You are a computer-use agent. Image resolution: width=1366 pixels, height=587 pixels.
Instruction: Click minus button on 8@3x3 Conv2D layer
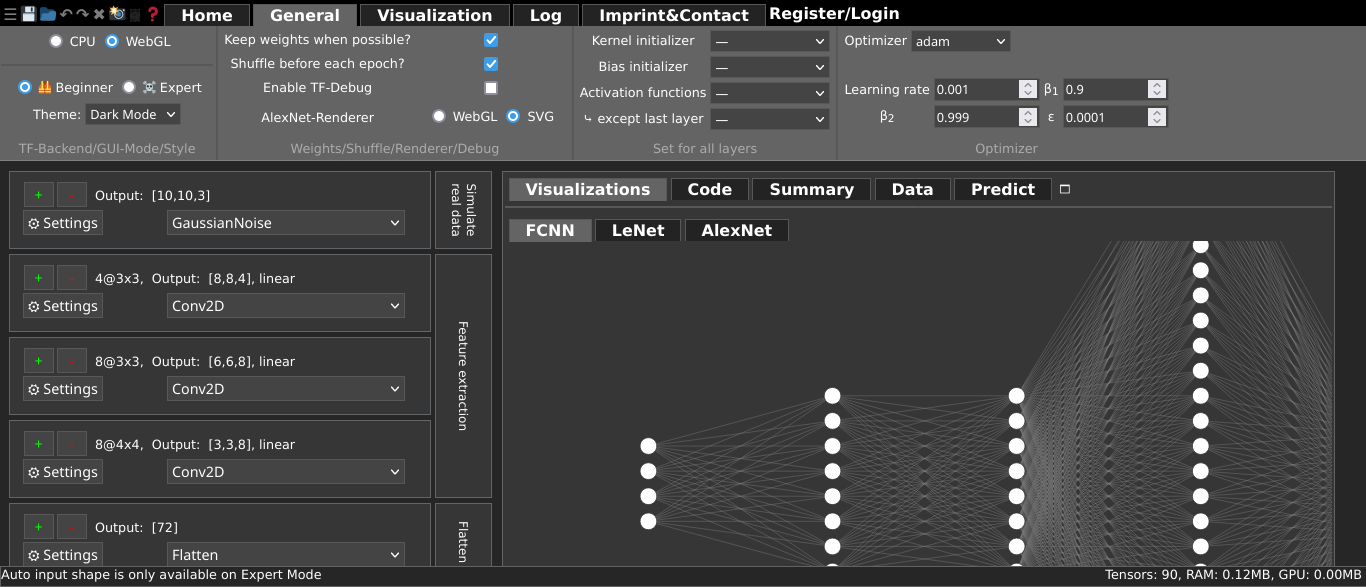[x=71, y=361]
